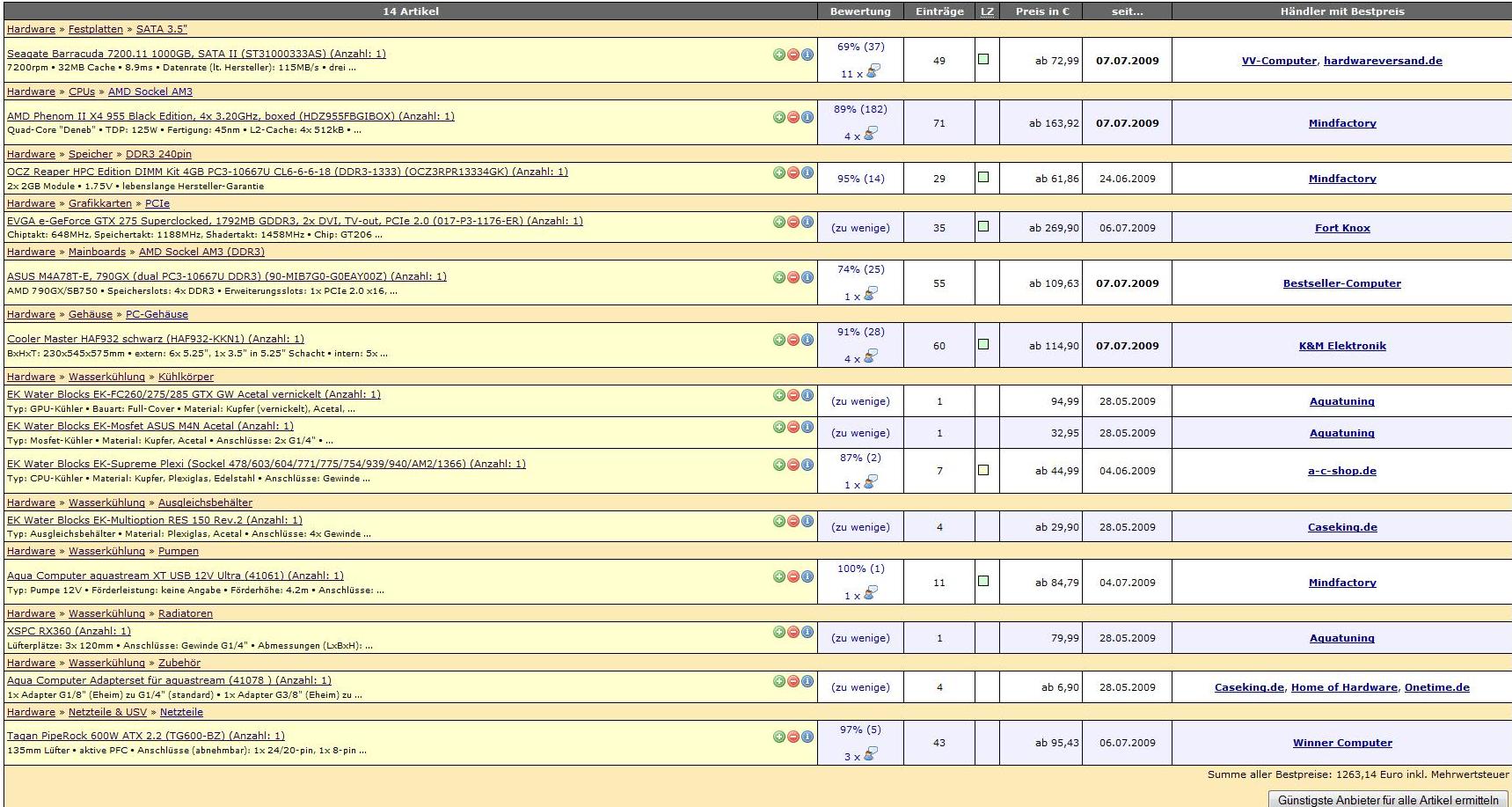Open Fort Knox dealer link
This screenshot has width=1512, height=807.
coord(1342,228)
